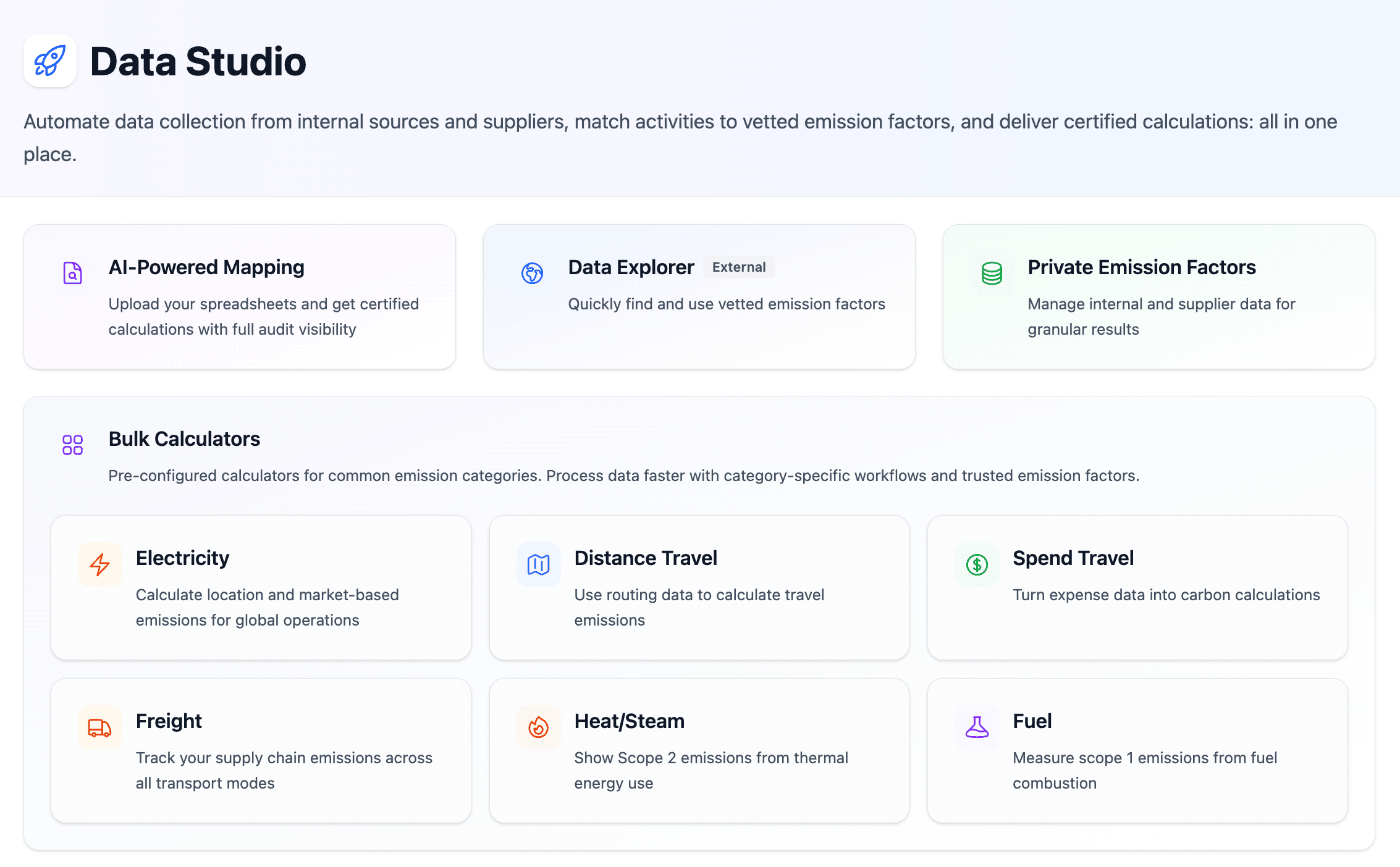Click the Fuel flask icon
1400x867 pixels.
tap(976, 727)
